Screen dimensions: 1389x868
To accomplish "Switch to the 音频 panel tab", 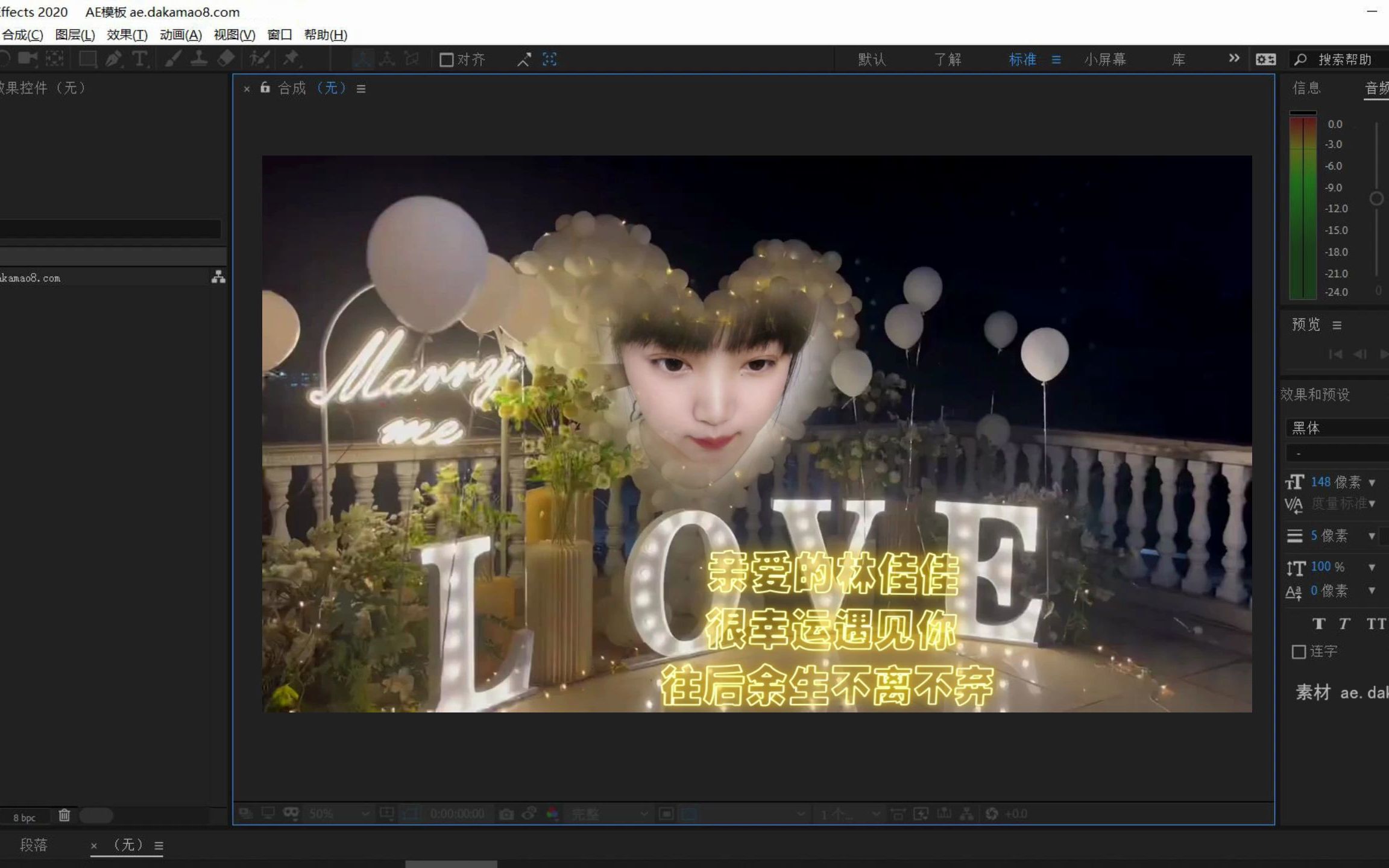I will click(x=1377, y=89).
